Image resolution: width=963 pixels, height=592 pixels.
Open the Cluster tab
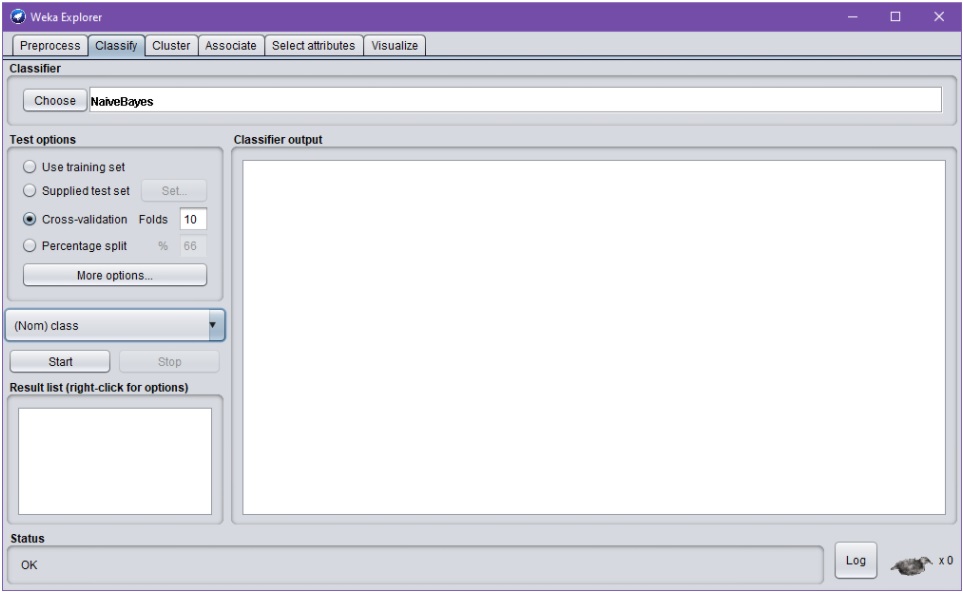click(171, 45)
